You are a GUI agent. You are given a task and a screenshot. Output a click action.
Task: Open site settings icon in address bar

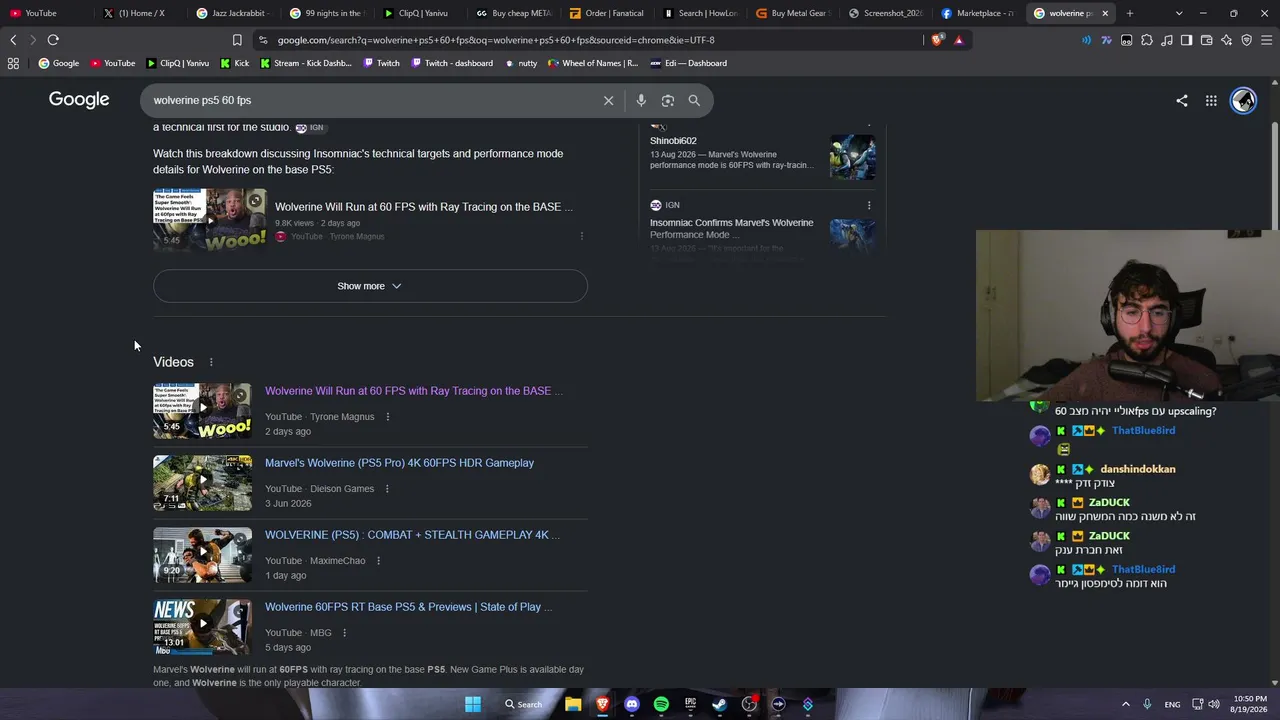[x=263, y=40]
